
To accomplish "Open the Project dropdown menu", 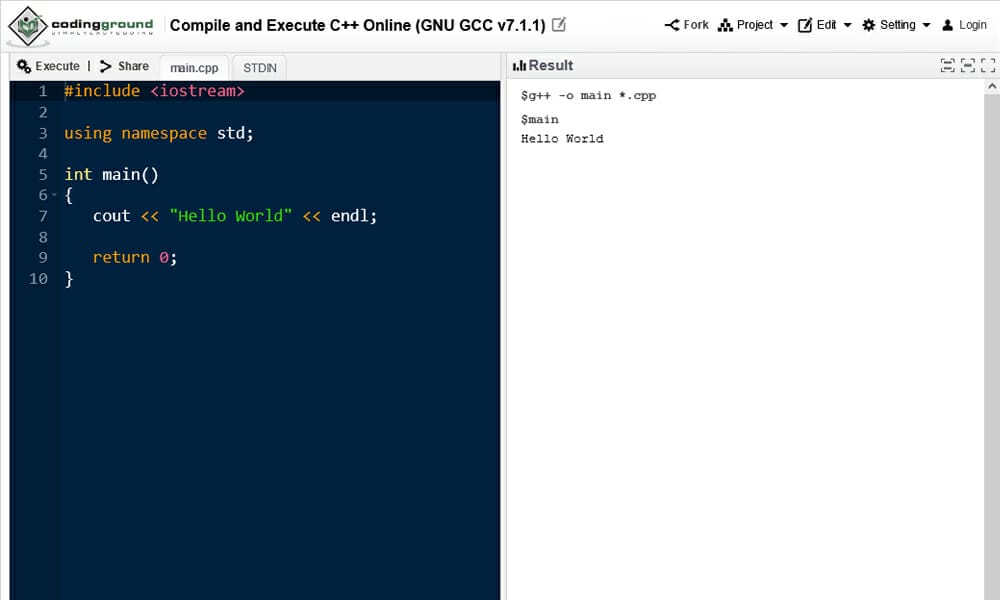I will point(783,24).
